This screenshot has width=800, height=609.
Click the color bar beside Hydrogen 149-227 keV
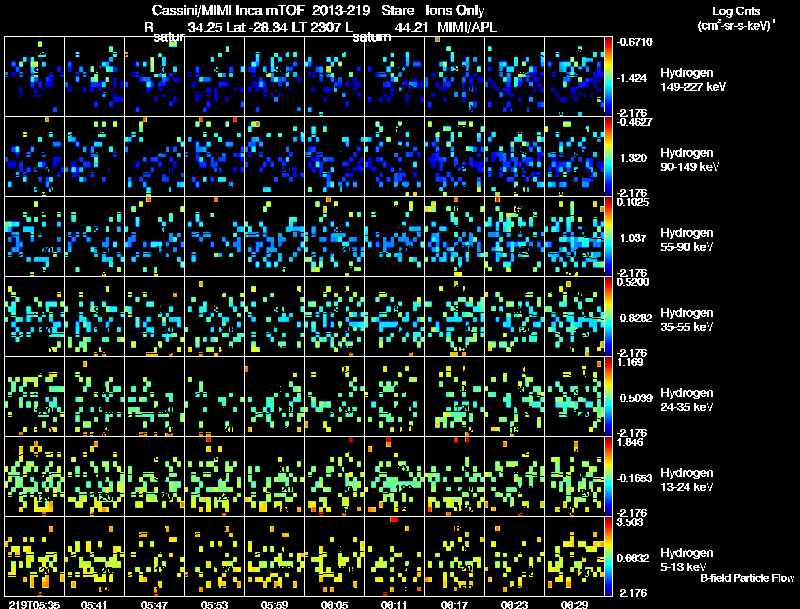pyautogui.click(x=608, y=76)
